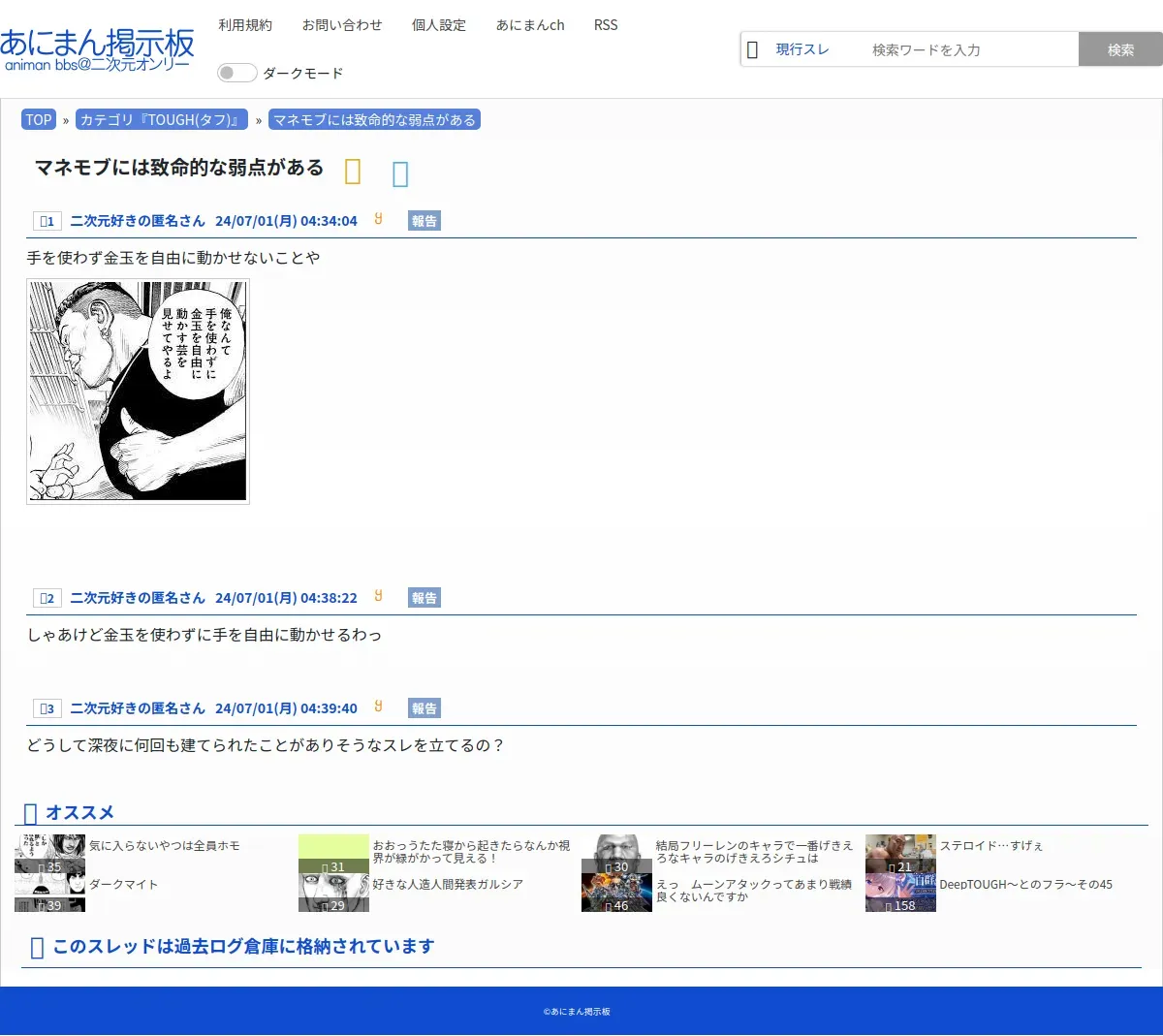Click poster name on post 1 at 04:34:04
The height and width of the screenshot is (1036, 1163).
[138, 221]
